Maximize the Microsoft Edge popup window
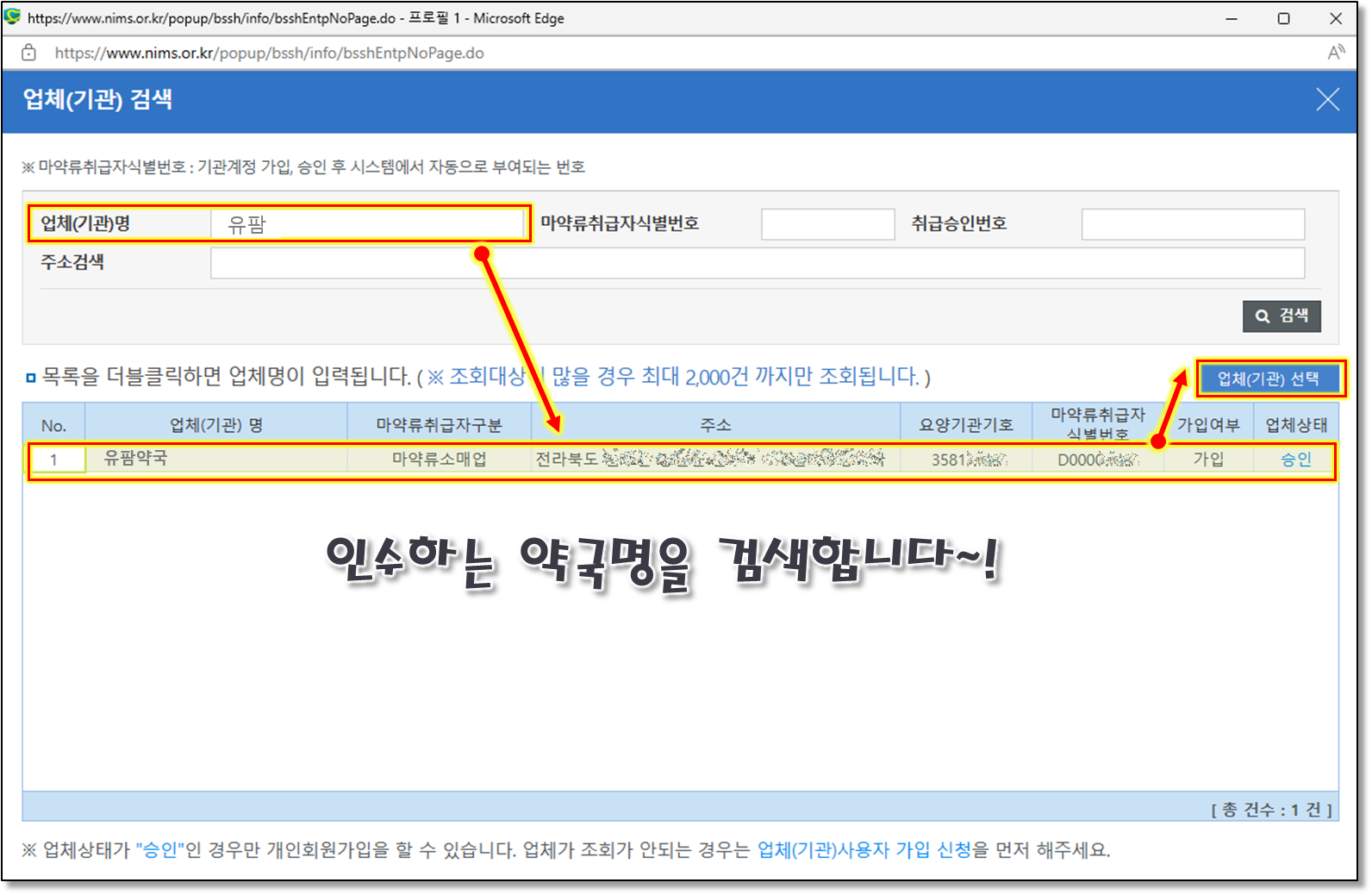Viewport: 1372px width, 895px height. pos(1283,18)
